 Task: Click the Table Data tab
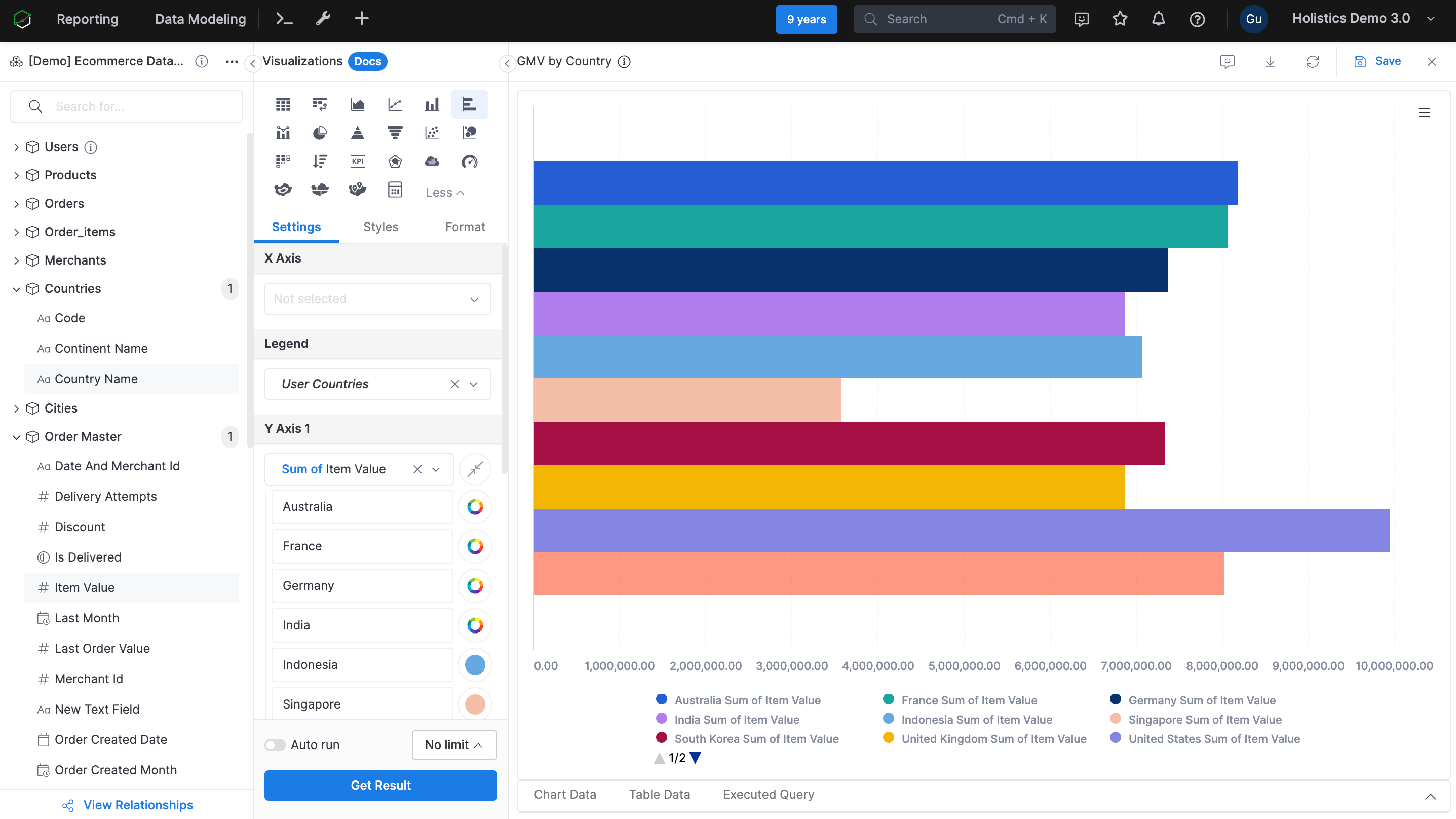point(660,794)
